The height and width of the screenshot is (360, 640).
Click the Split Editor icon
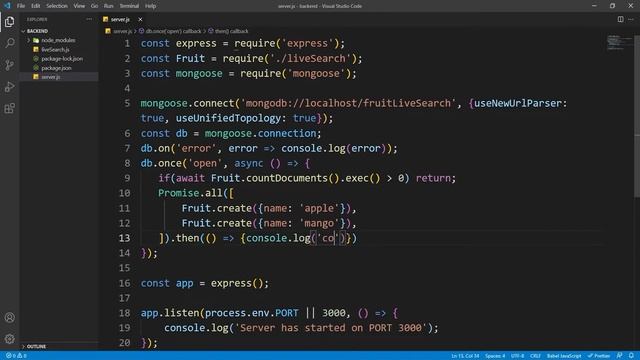[620, 19]
